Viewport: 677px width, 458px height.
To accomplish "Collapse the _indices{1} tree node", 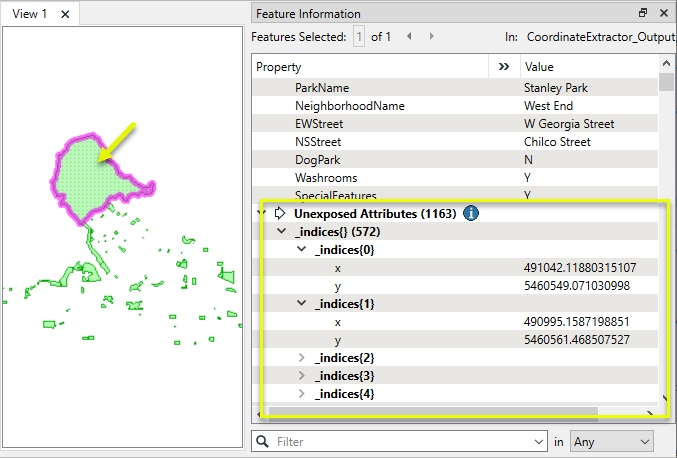I will click(x=302, y=304).
